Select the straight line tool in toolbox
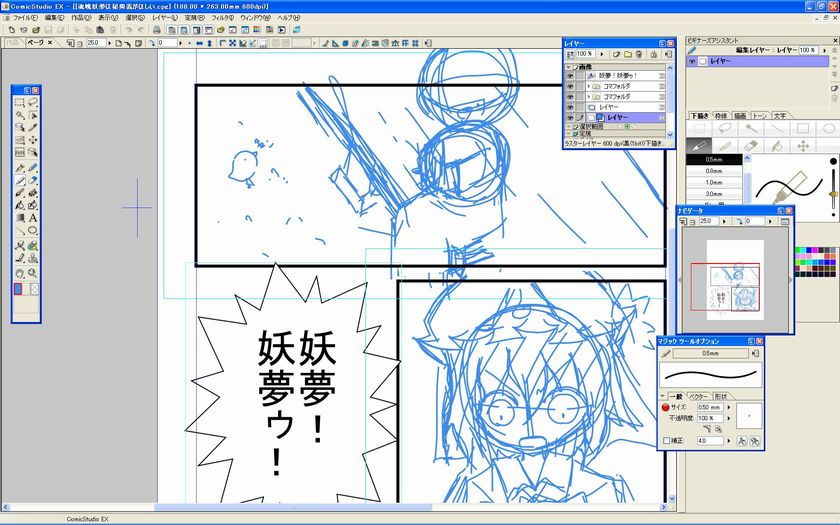This screenshot has height=525, width=840. pos(20,231)
